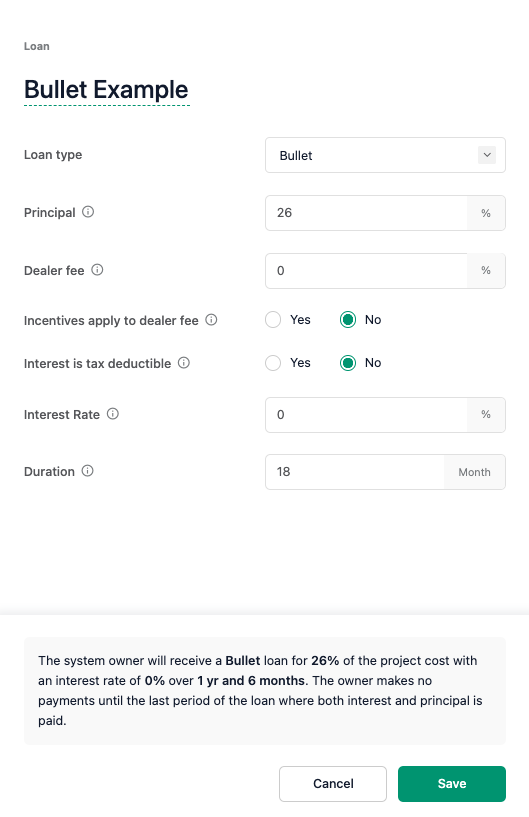Open the Principal info tooltip icon
The image size is (529, 817).
pos(88,212)
